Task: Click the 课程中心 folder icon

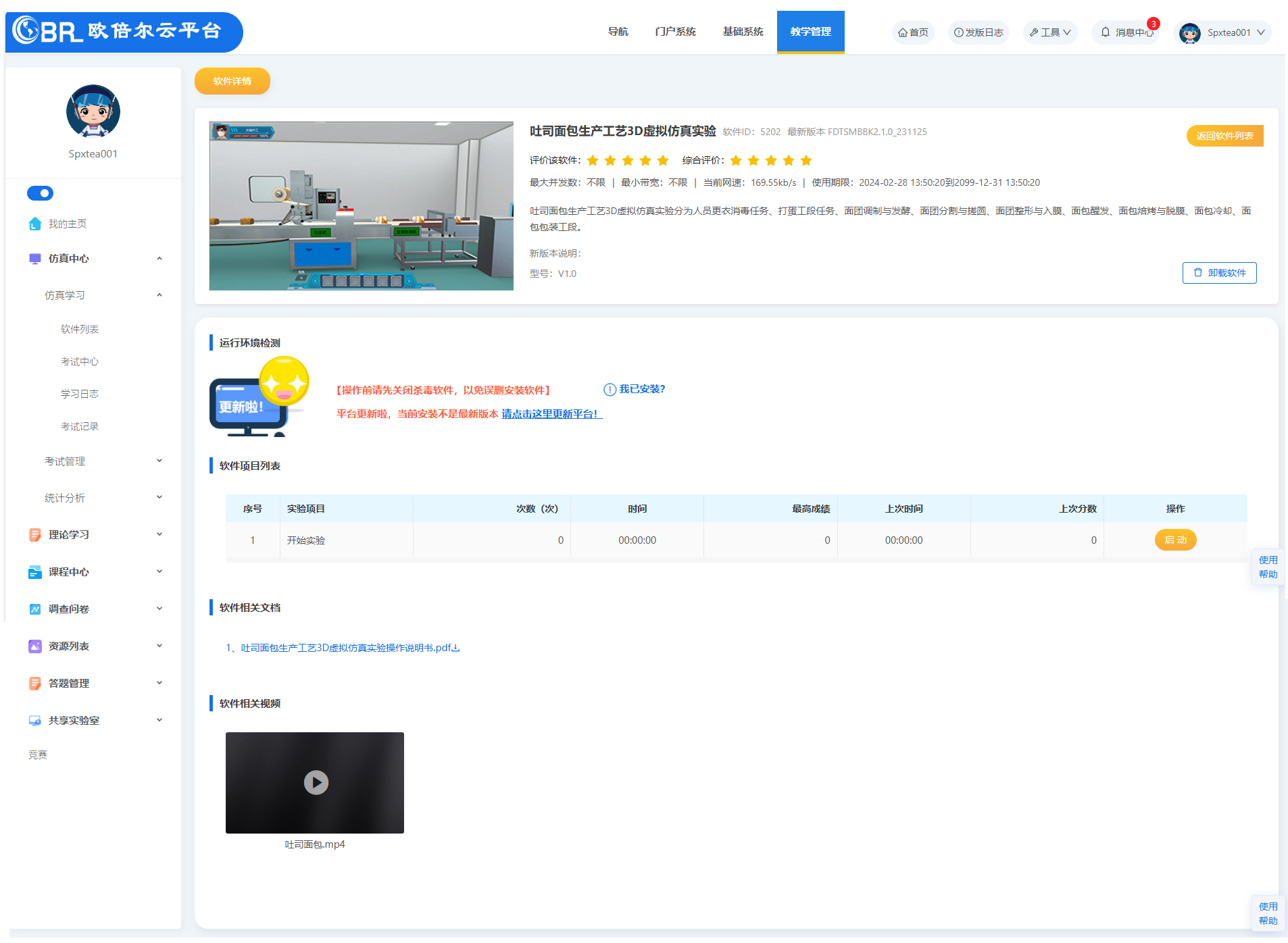Action: (35, 572)
